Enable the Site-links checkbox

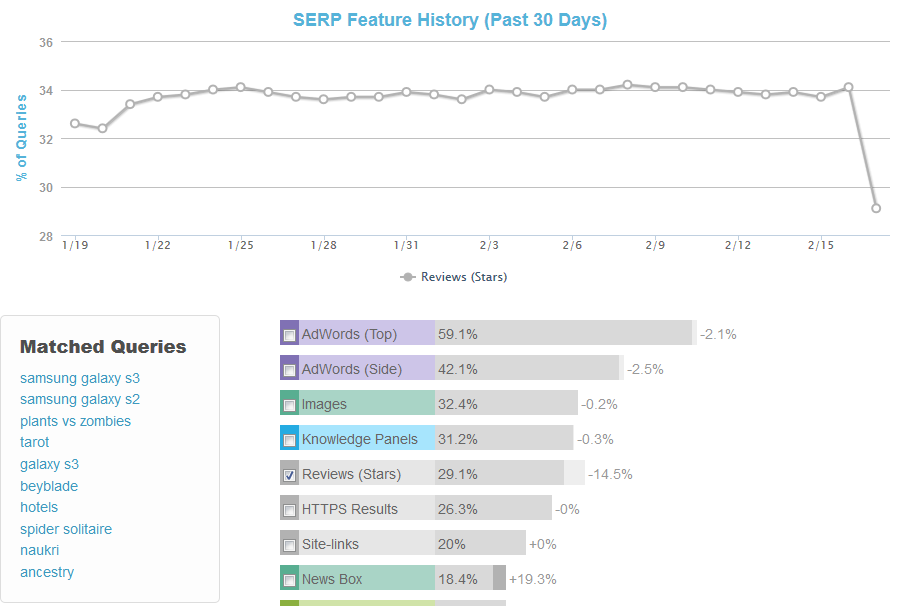(289, 543)
